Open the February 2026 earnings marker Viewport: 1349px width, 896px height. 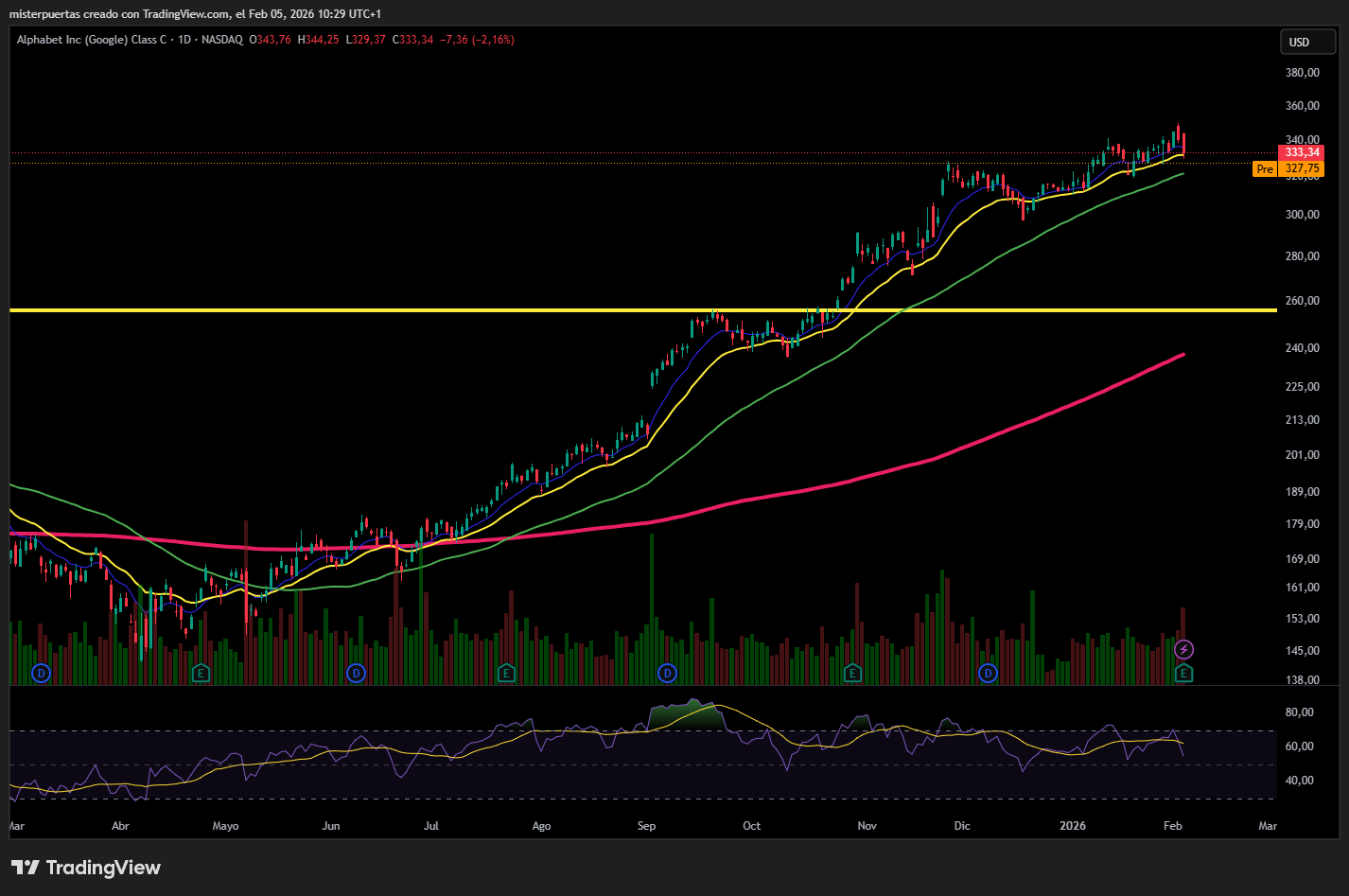click(1183, 674)
